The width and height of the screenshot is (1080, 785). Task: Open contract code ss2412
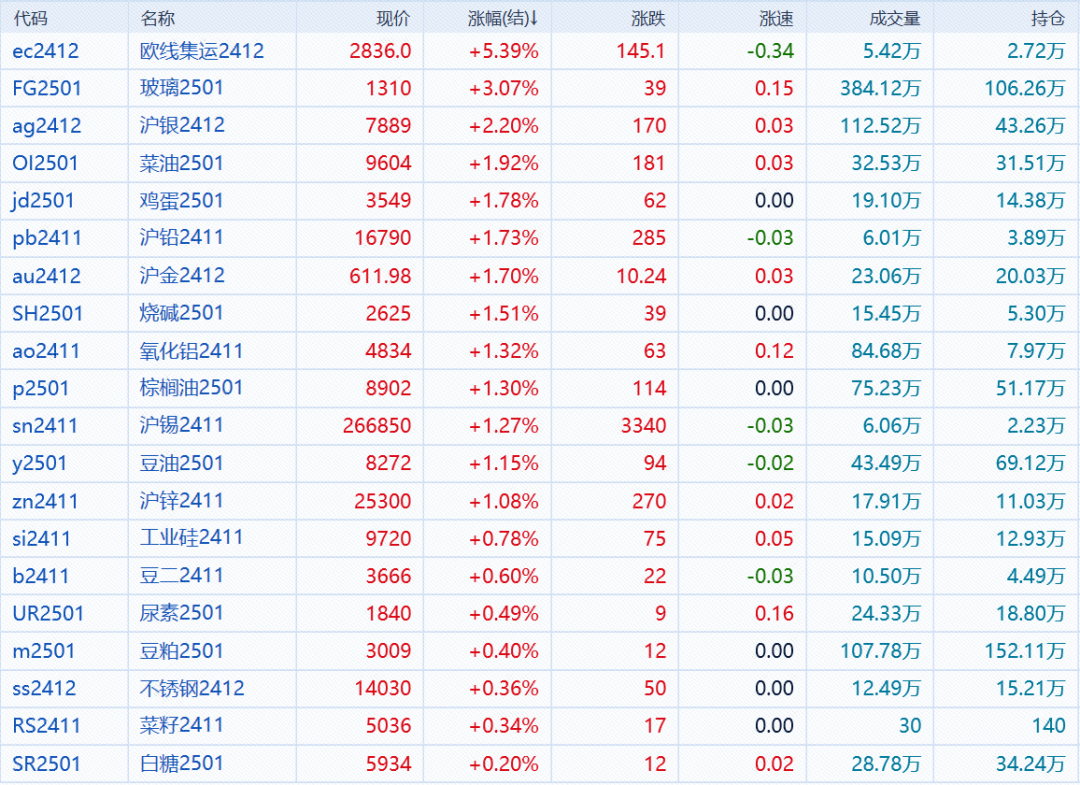tap(44, 688)
